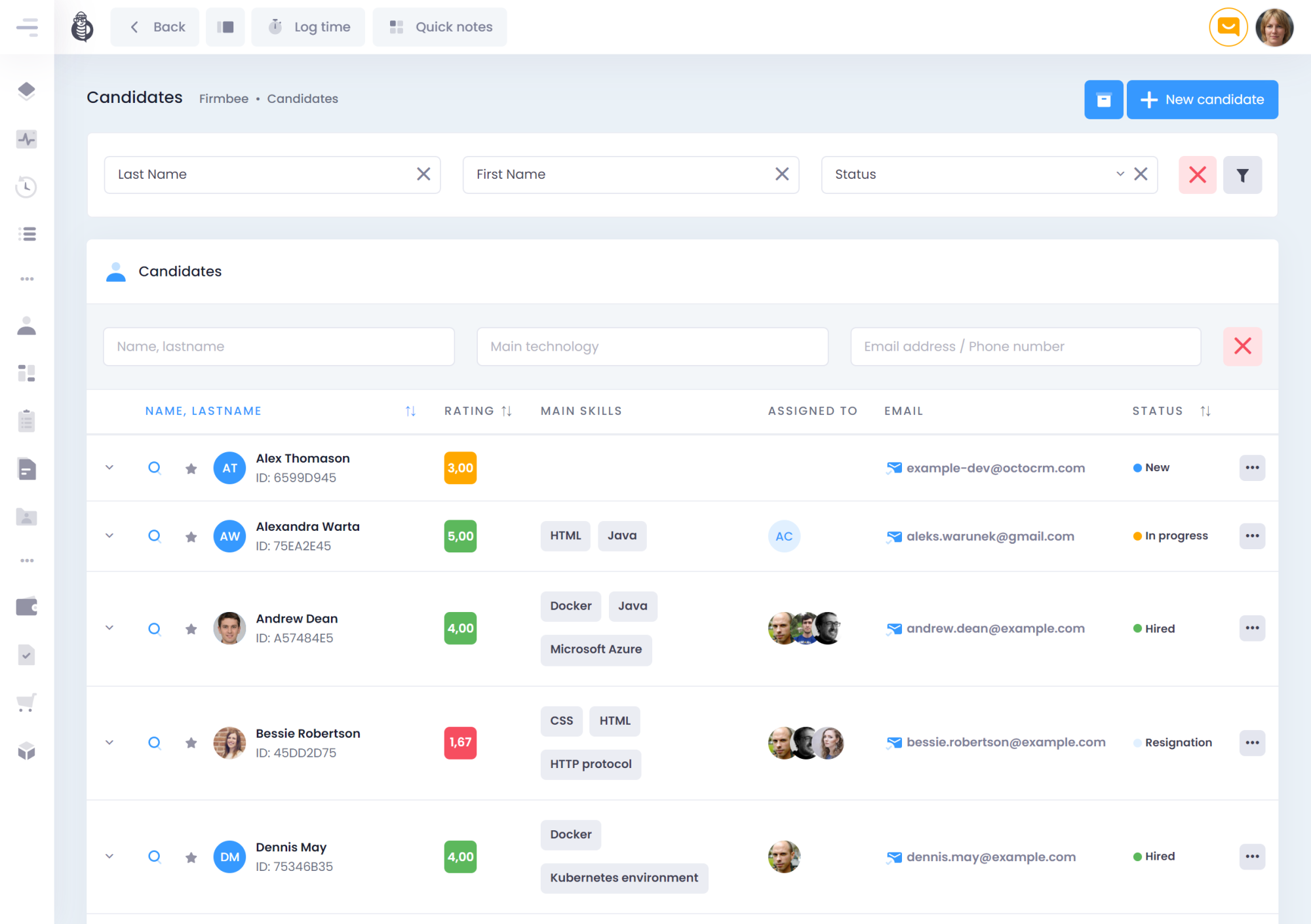The image size is (1311, 924).
Task: Open the person icon in the left sidebar
Action: 27,326
